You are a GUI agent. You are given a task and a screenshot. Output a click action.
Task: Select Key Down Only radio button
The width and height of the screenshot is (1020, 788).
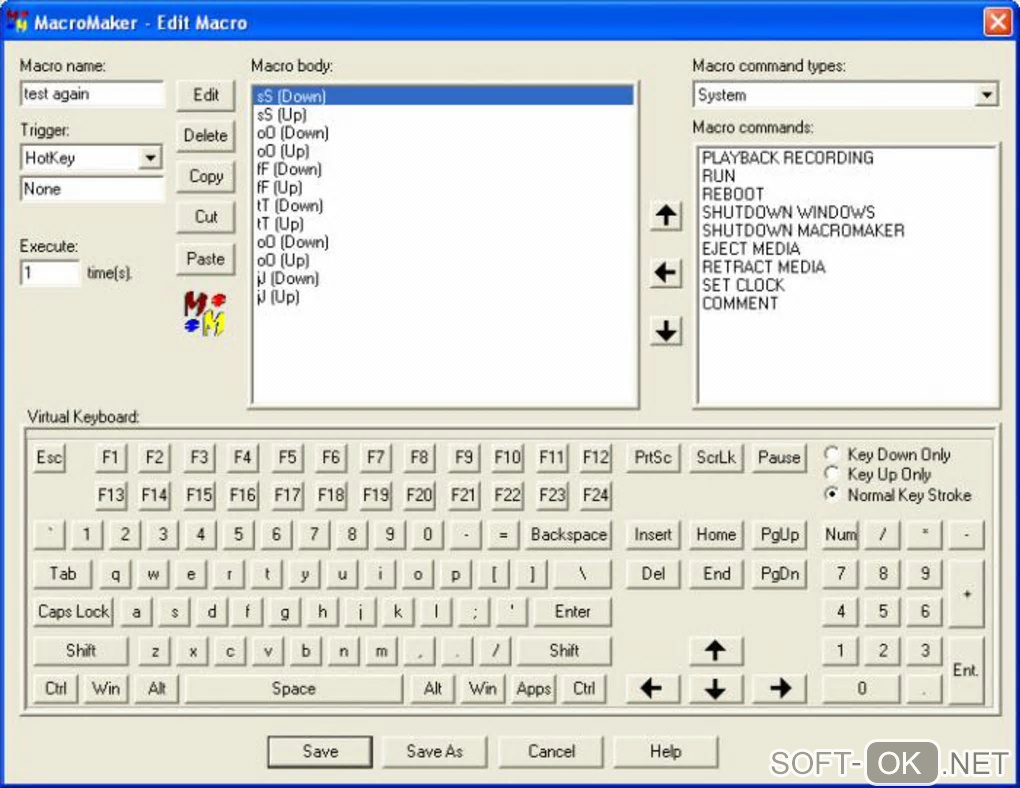pos(832,453)
